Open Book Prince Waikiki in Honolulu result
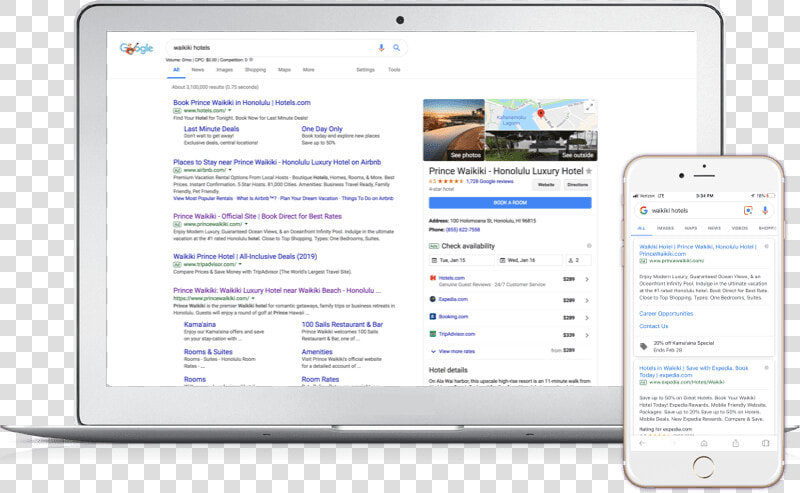 click(242, 103)
